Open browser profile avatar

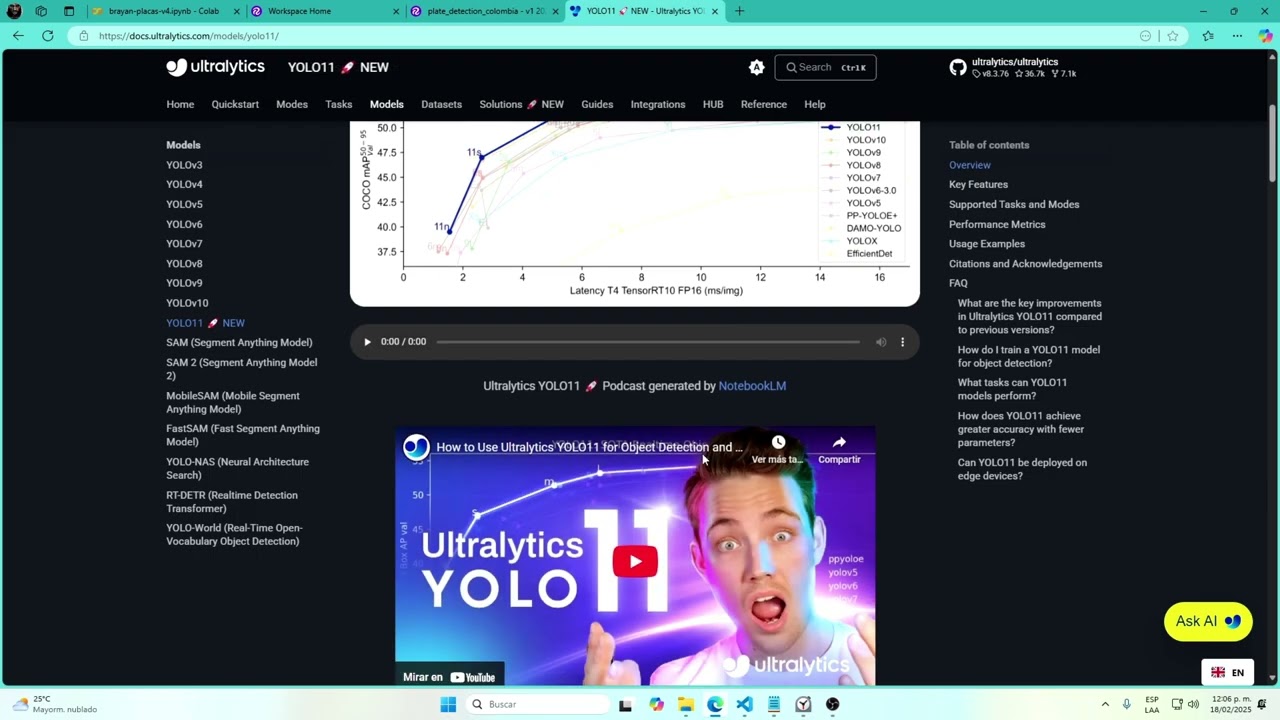click(x=14, y=11)
